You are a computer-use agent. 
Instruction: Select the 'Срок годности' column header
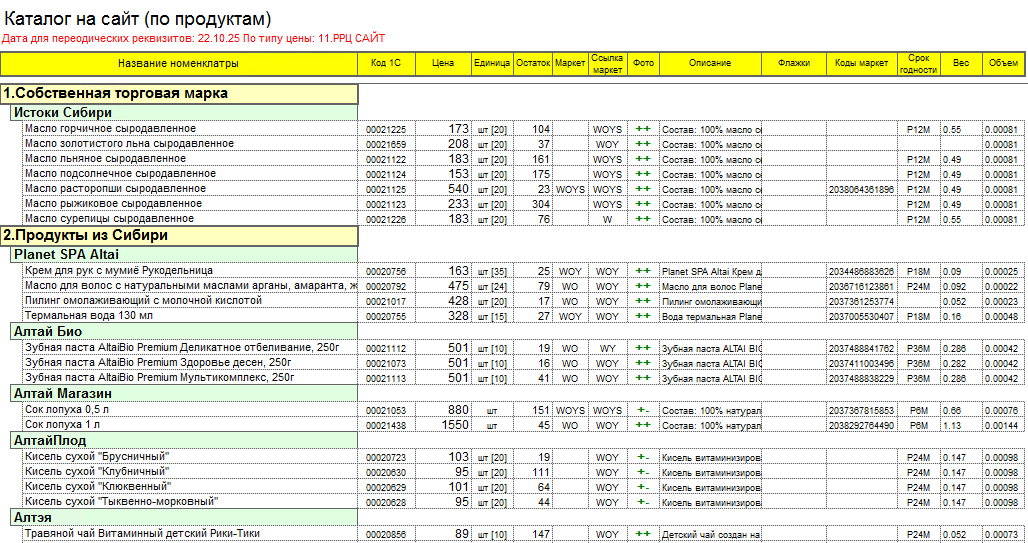point(918,64)
